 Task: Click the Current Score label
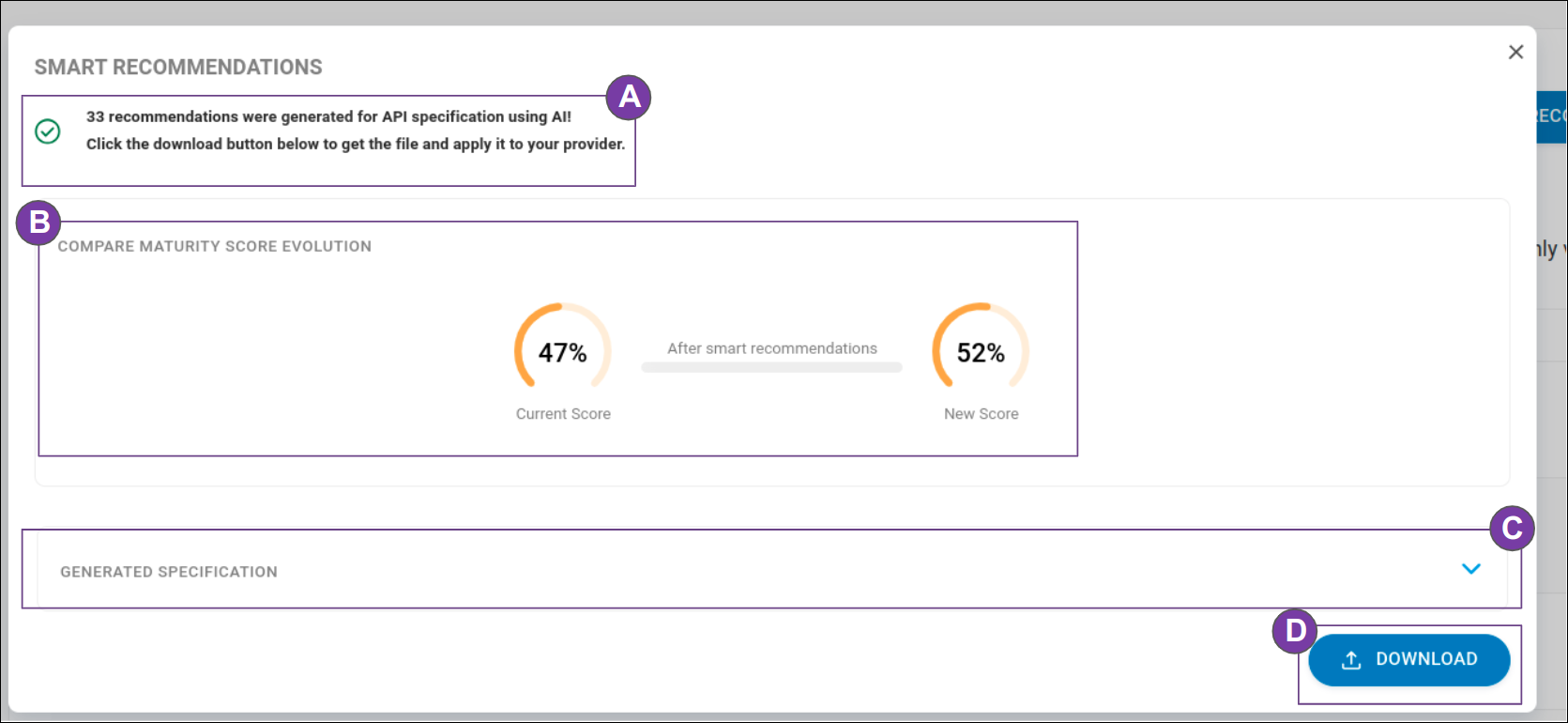click(563, 414)
